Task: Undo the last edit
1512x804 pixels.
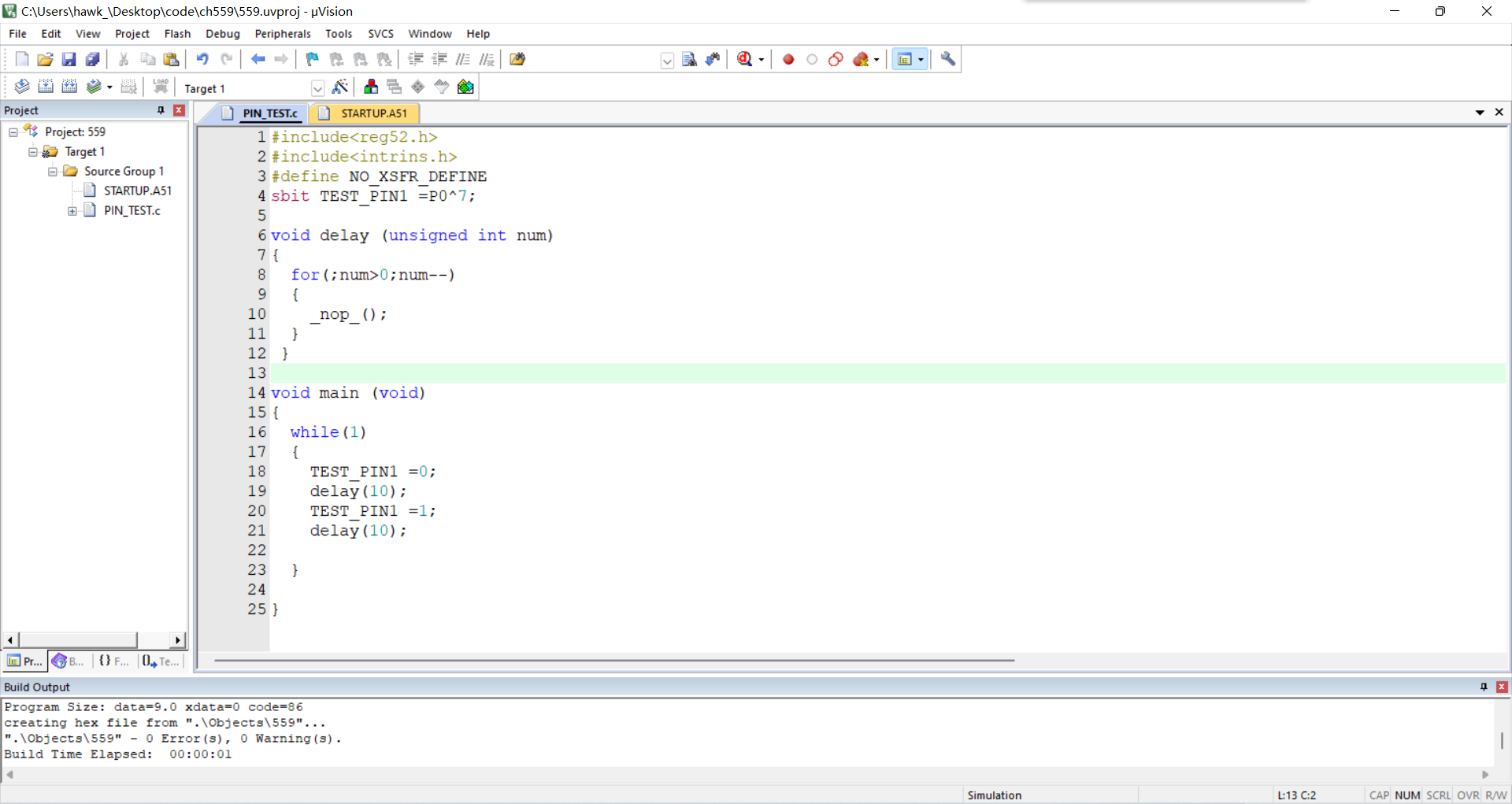Action: click(x=202, y=59)
